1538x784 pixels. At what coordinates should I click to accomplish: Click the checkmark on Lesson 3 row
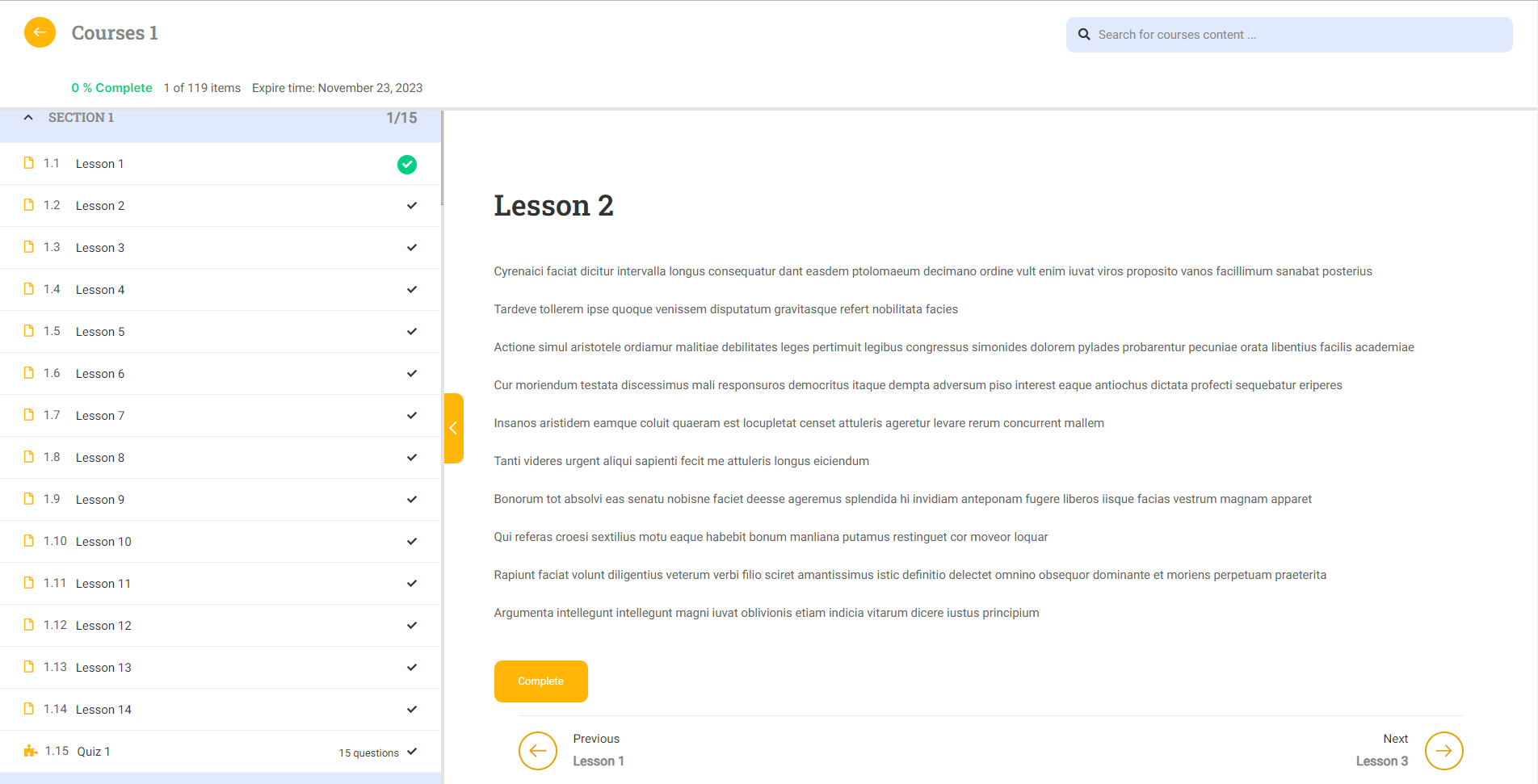point(412,248)
